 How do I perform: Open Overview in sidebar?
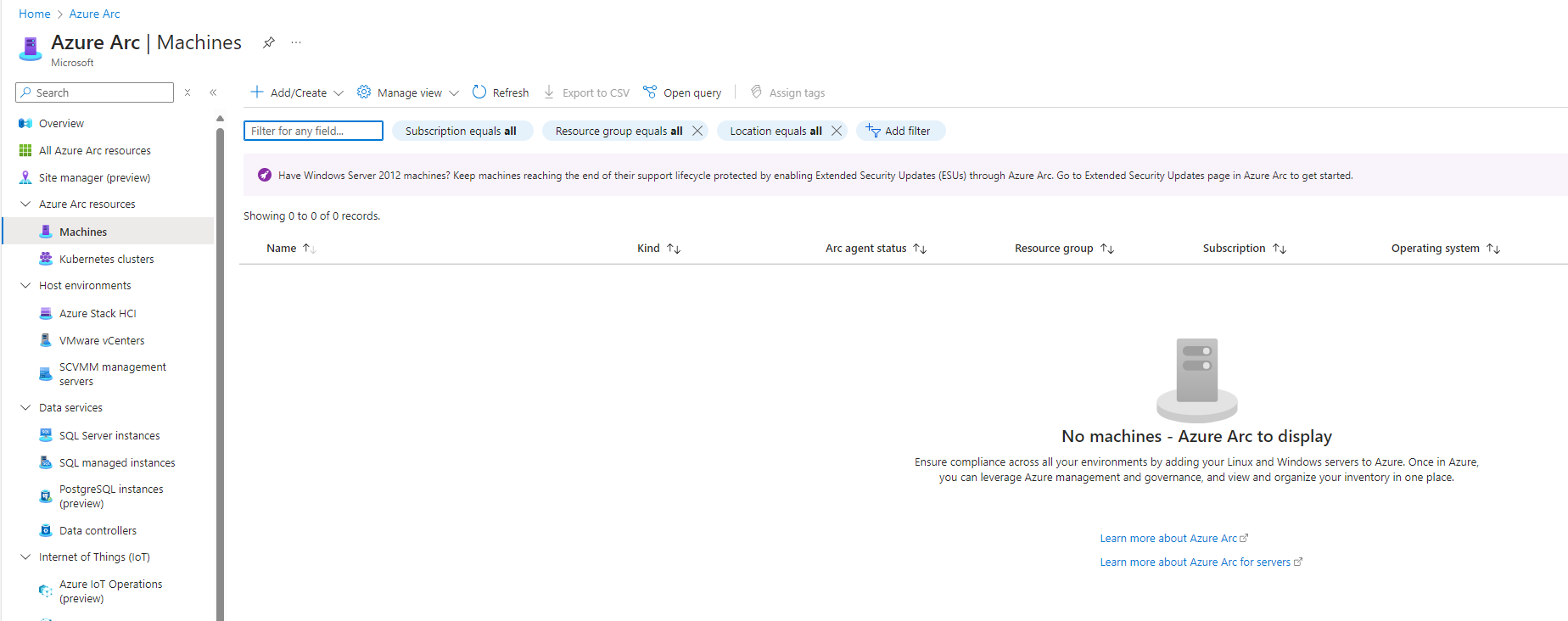coord(61,123)
